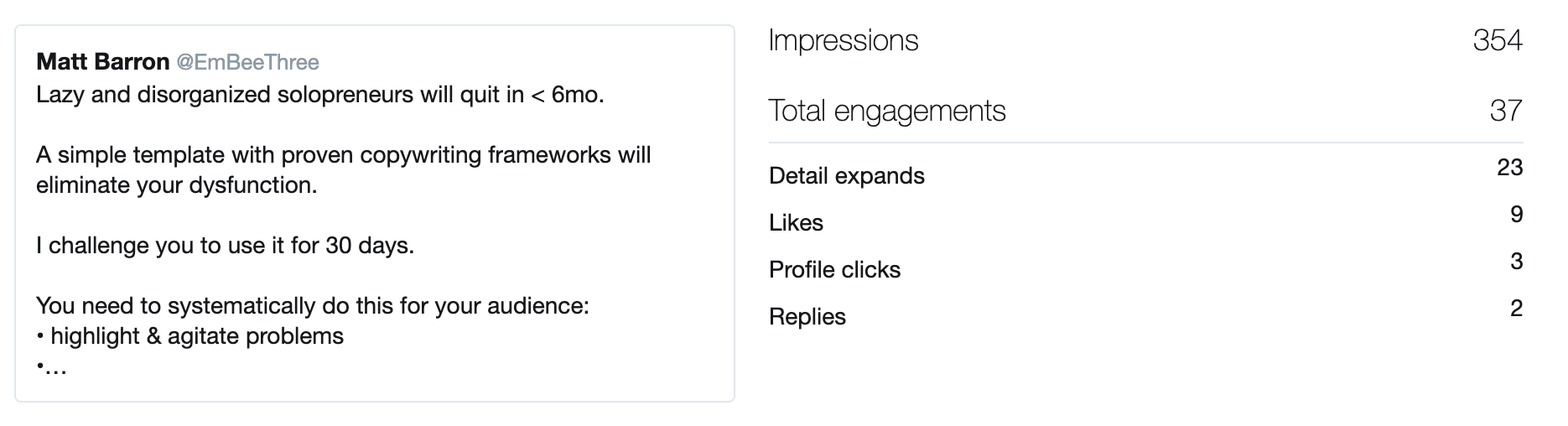The height and width of the screenshot is (426, 1568).
Task: Click the 9 likes count
Action: click(1516, 215)
